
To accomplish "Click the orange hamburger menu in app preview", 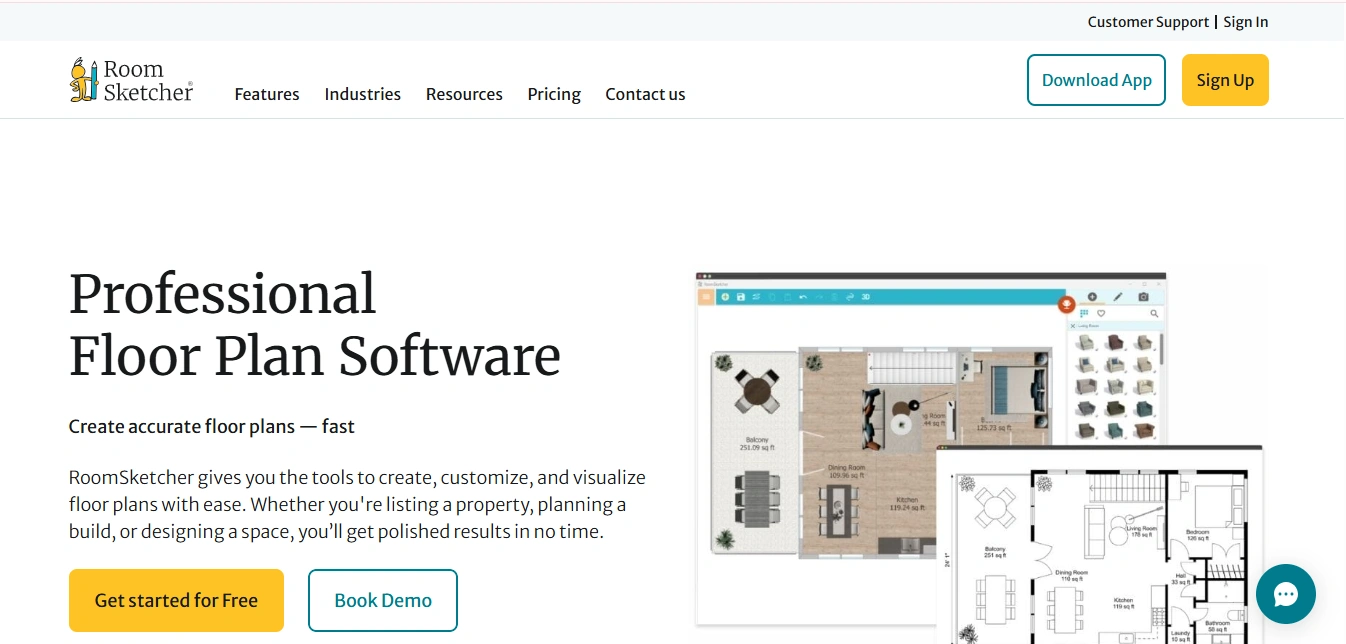I will pyautogui.click(x=707, y=297).
